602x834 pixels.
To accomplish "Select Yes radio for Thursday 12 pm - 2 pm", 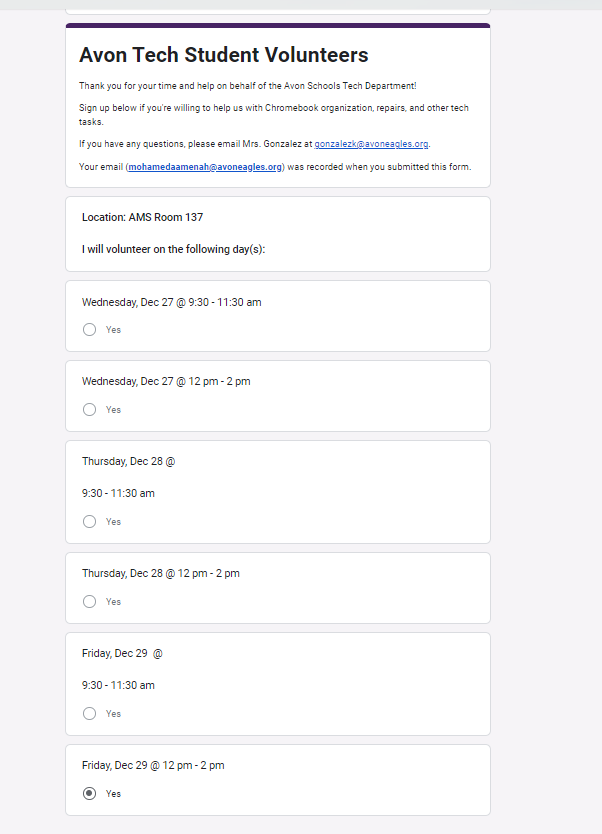I will [x=90, y=601].
